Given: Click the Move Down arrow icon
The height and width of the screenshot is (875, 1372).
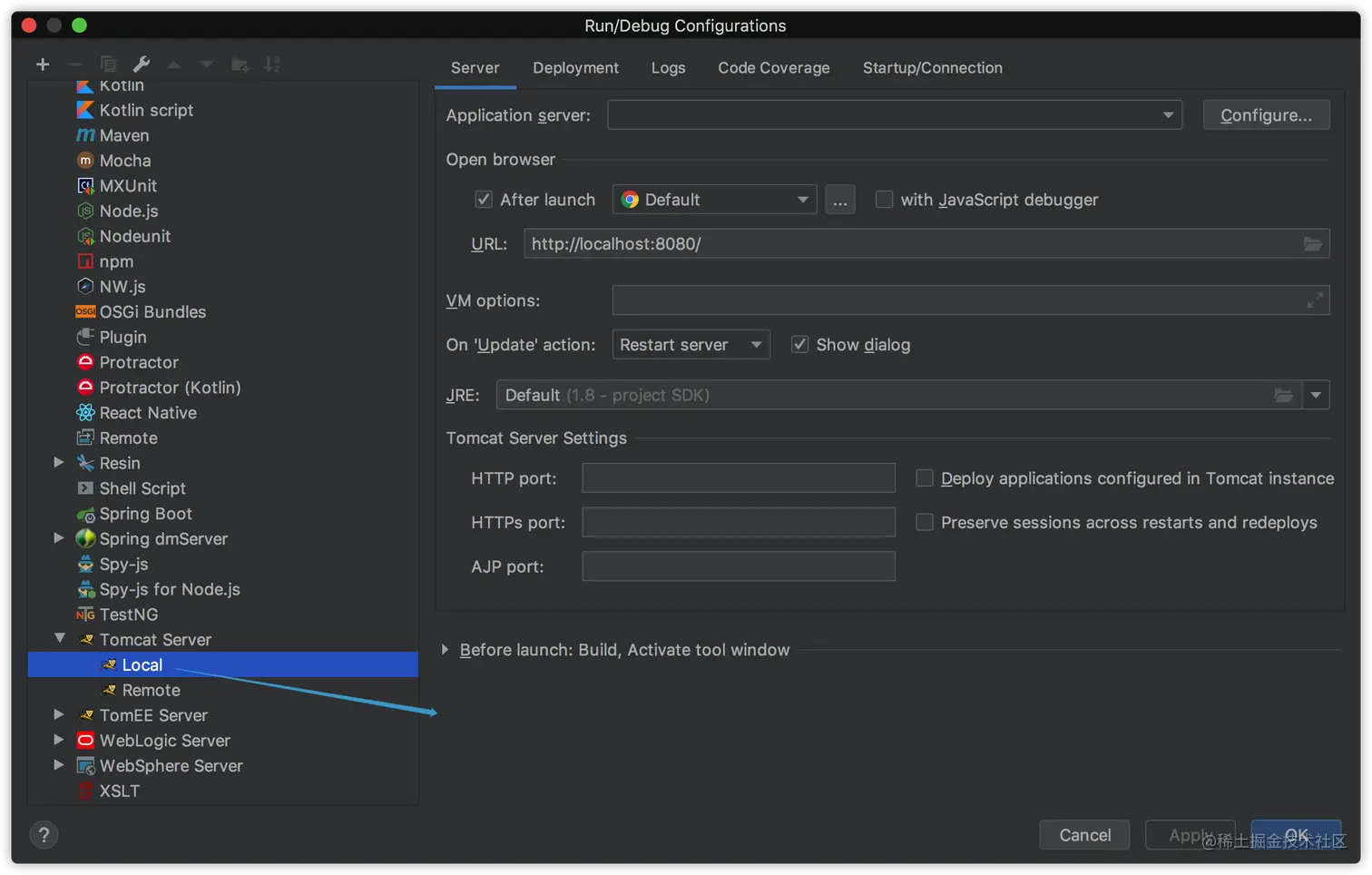Looking at the screenshot, I should pos(207,64).
